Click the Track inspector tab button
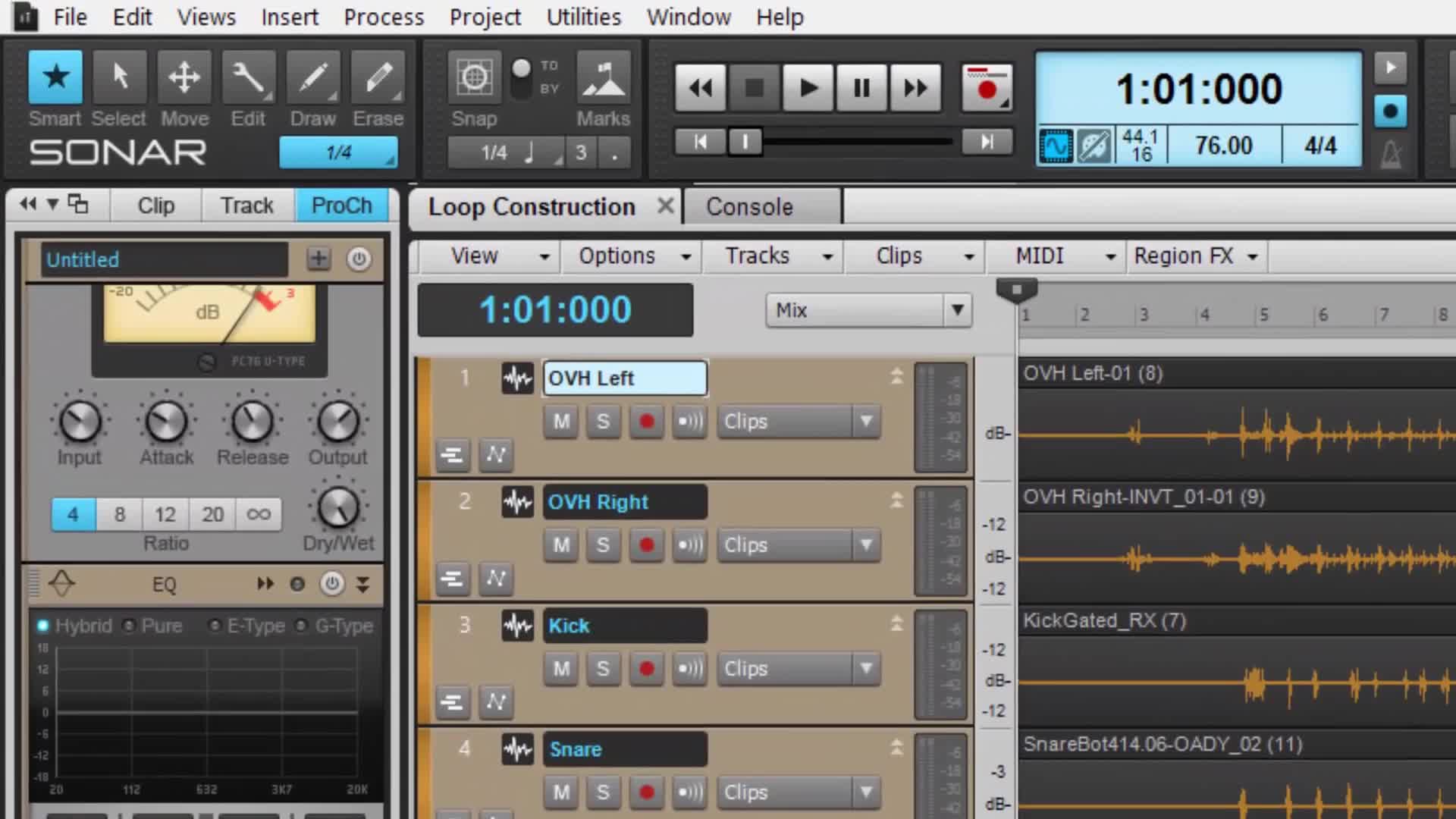 [246, 206]
